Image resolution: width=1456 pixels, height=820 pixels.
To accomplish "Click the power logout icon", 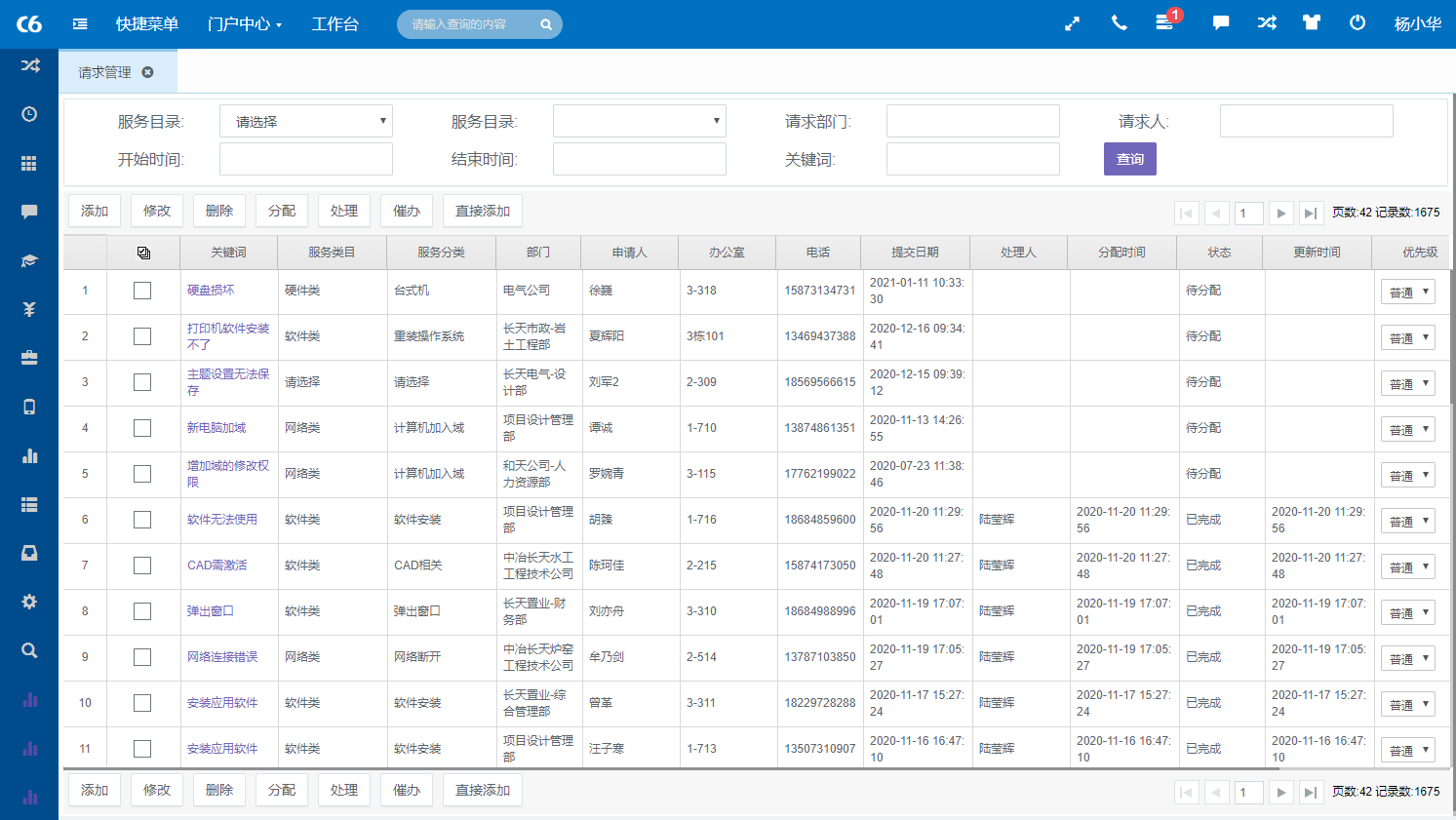I will coord(1357,23).
